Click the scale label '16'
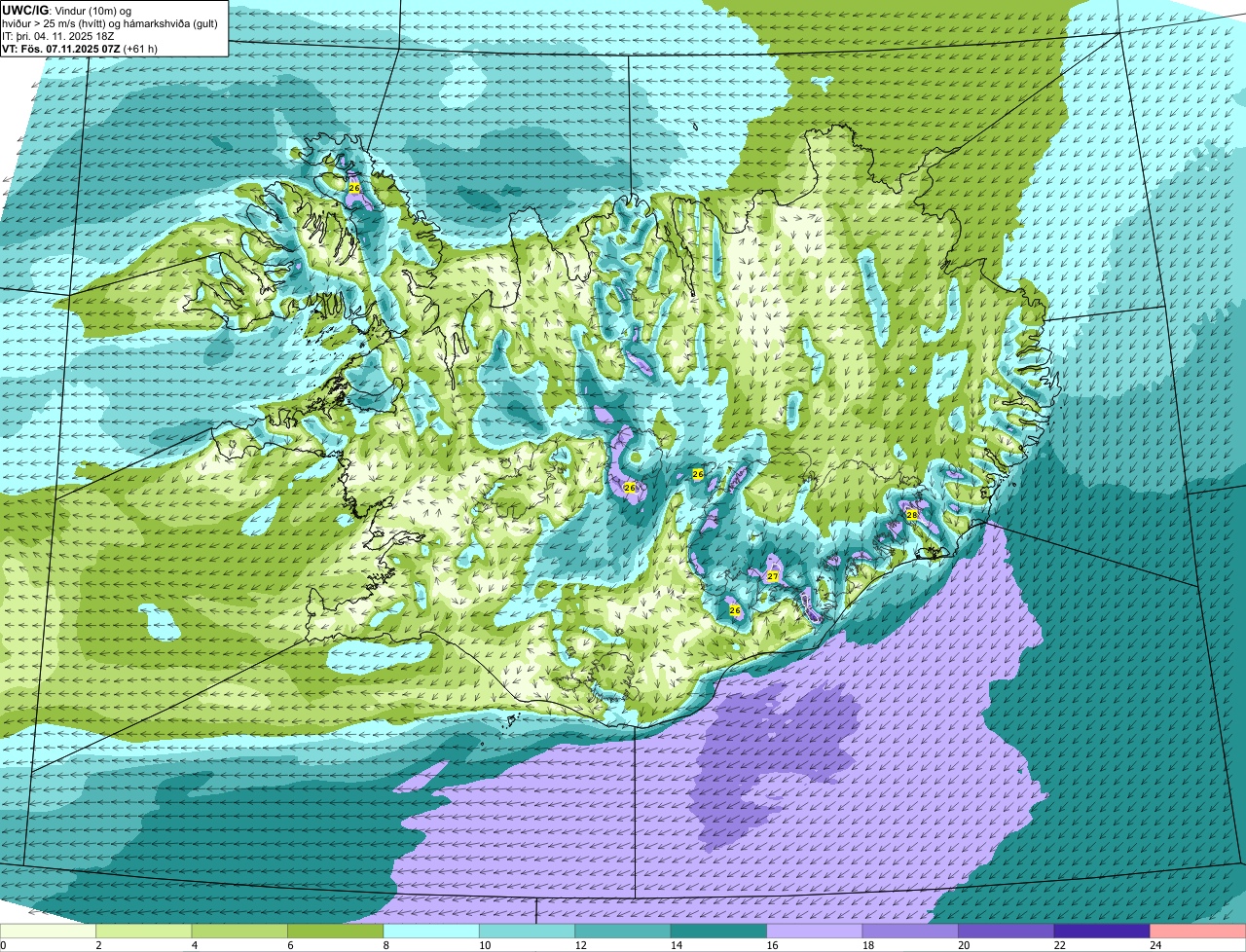1246x952 pixels. [x=772, y=945]
